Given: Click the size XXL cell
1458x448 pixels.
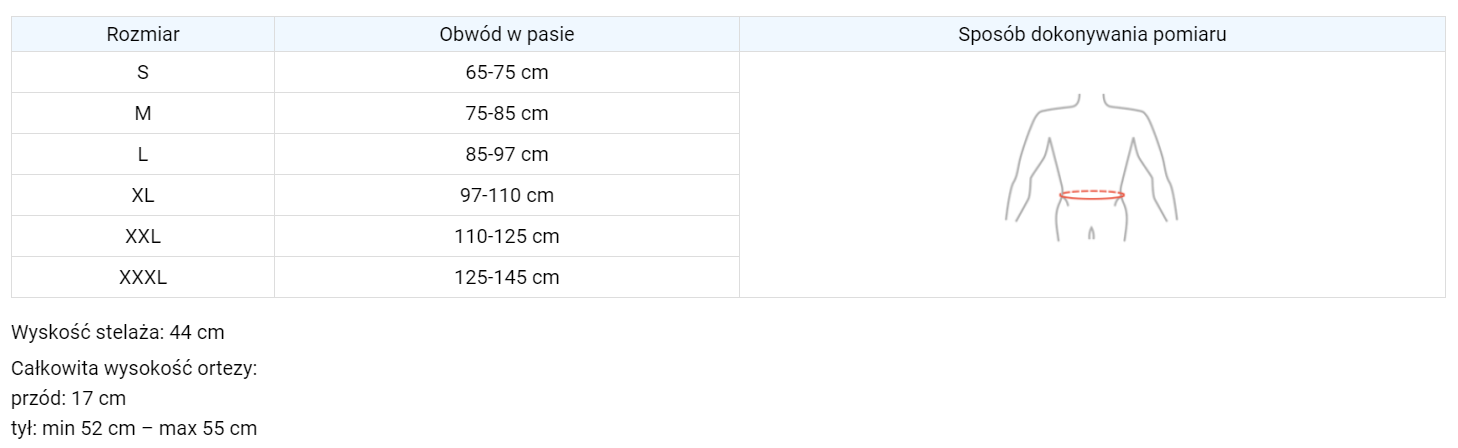Looking at the screenshot, I should [143, 237].
